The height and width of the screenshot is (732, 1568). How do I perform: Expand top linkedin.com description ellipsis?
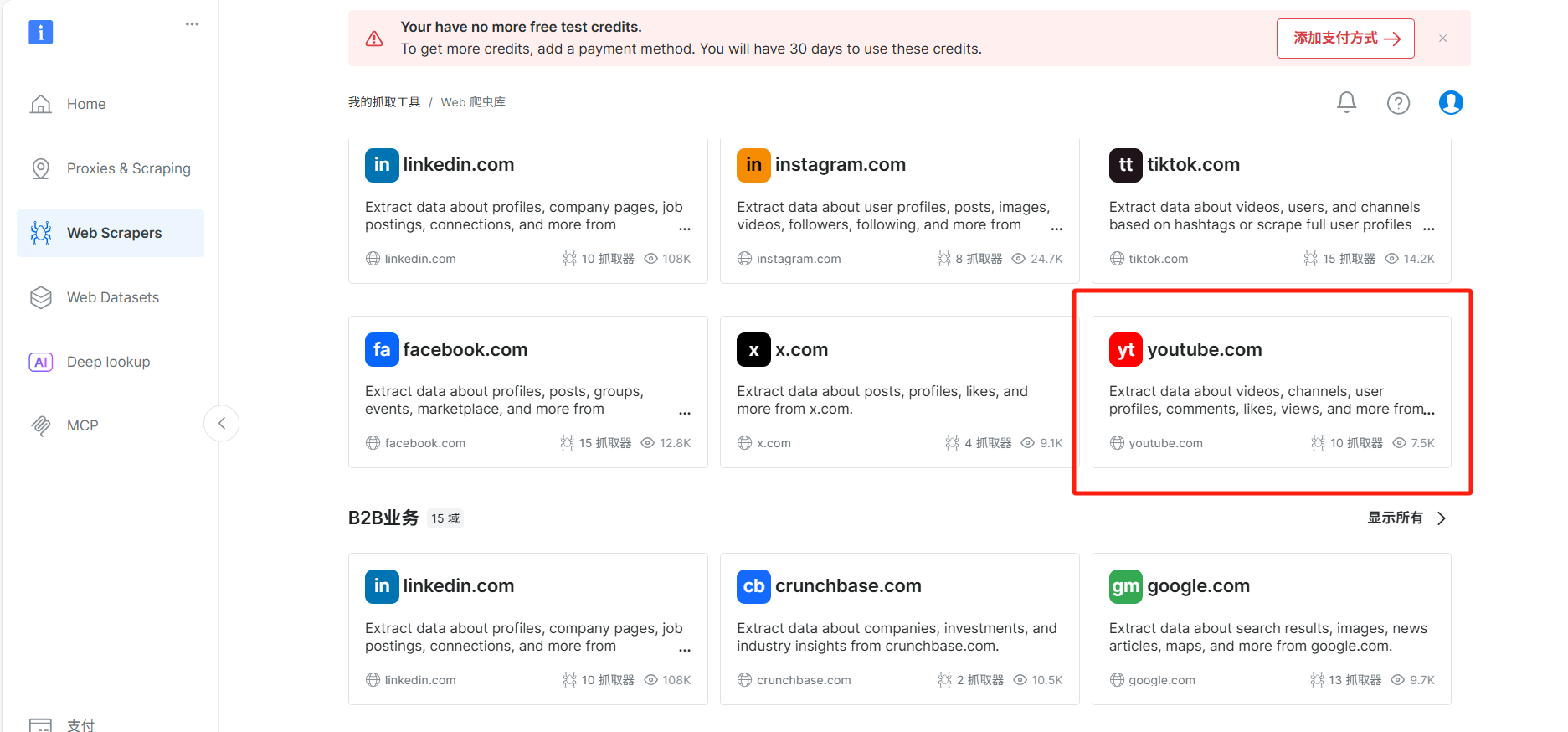click(x=685, y=228)
